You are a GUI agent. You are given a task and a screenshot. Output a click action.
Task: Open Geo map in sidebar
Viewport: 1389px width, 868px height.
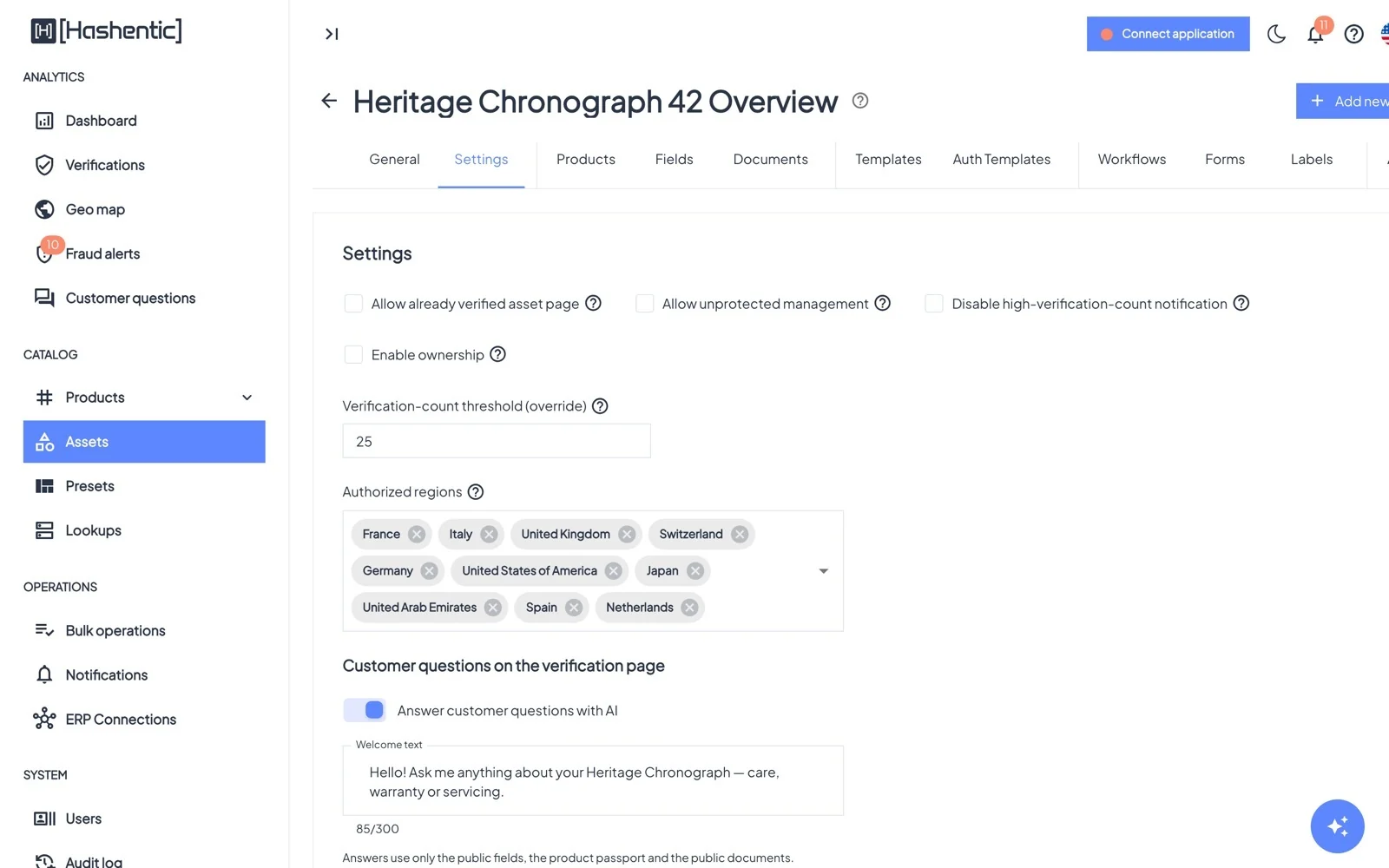click(95, 209)
